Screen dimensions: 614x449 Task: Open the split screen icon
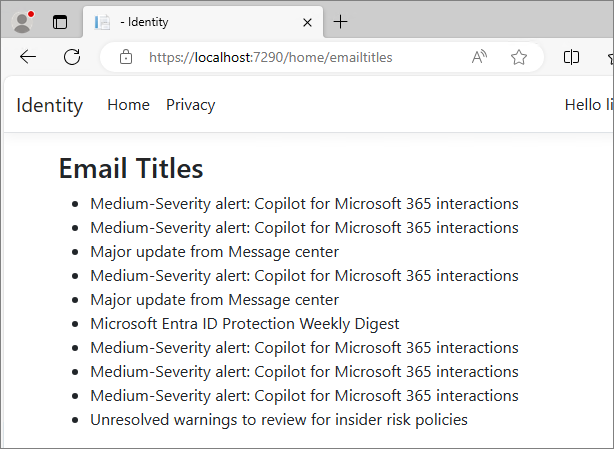(x=571, y=57)
